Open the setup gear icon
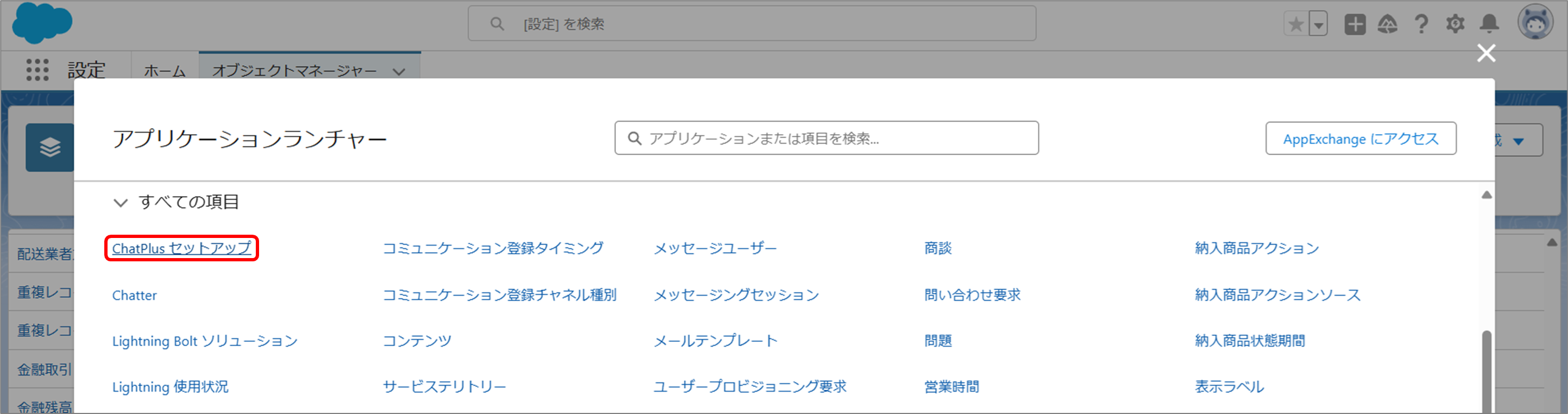Viewport: 1568px width, 414px height. click(1456, 24)
